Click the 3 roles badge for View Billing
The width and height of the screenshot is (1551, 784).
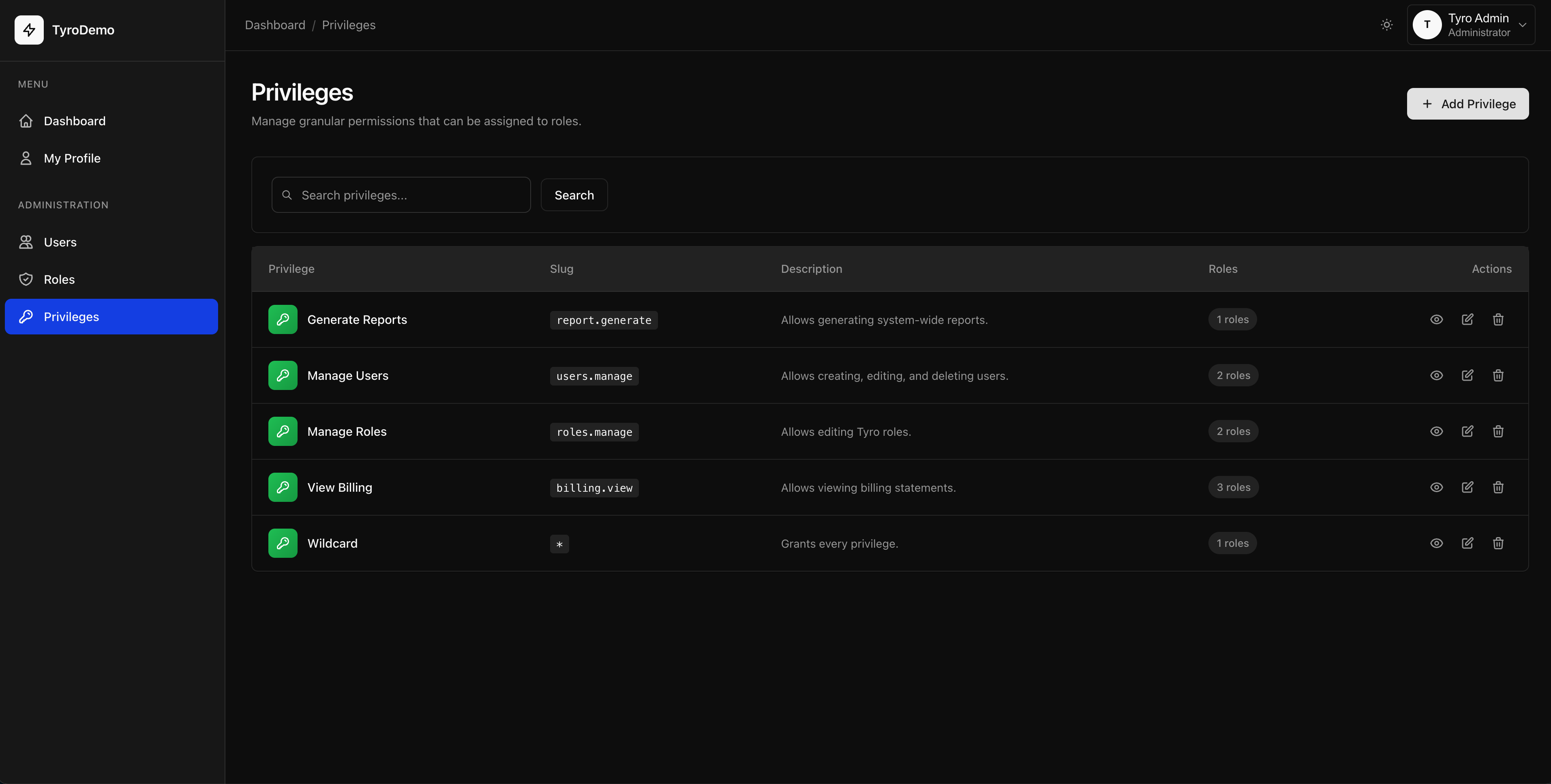pos(1232,487)
